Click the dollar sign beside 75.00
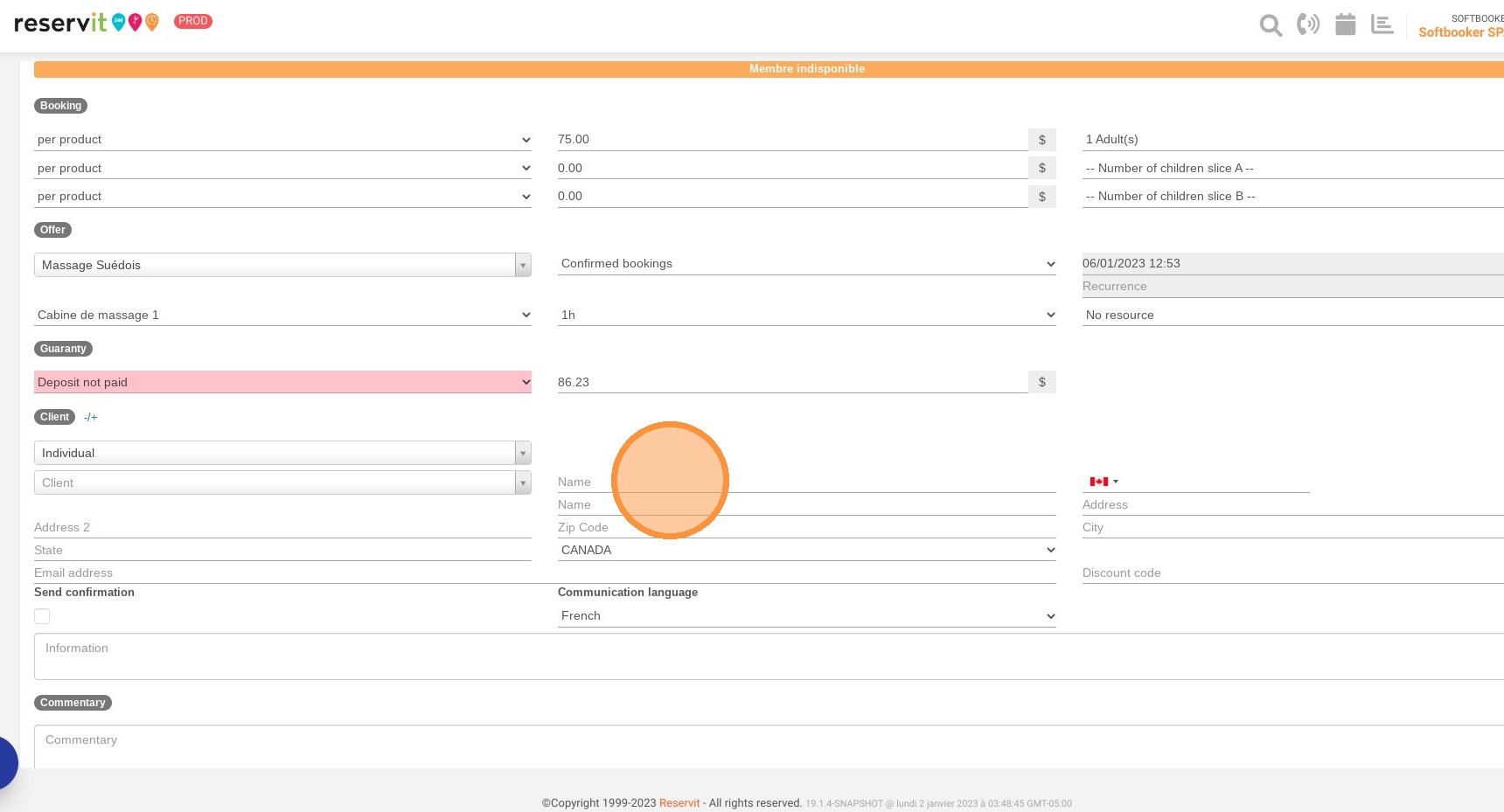Image resolution: width=1504 pixels, height=812 pixels. coord(1042,140)
